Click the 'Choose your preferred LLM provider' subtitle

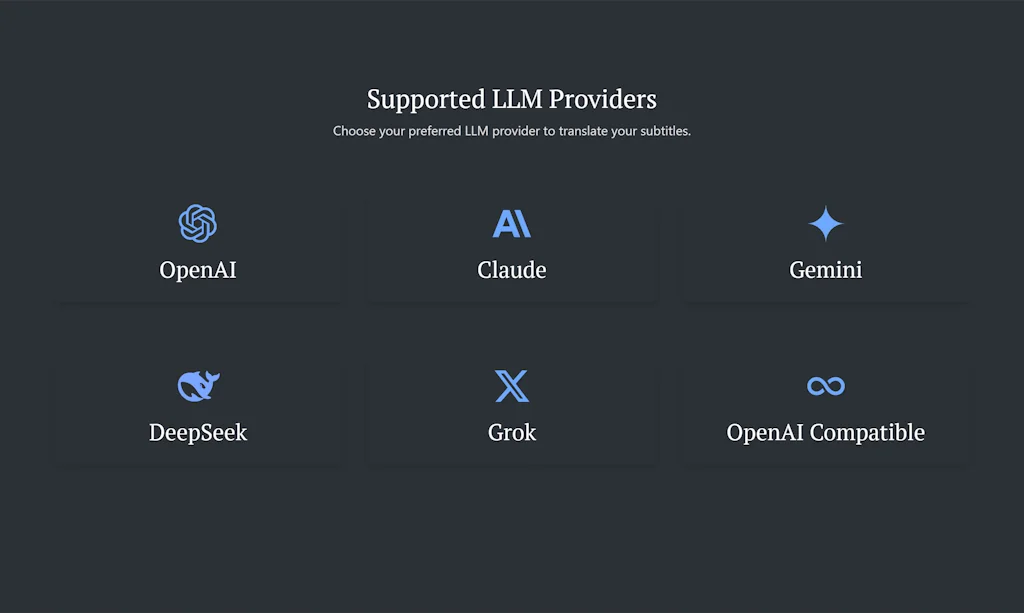(x=512, y=131)
